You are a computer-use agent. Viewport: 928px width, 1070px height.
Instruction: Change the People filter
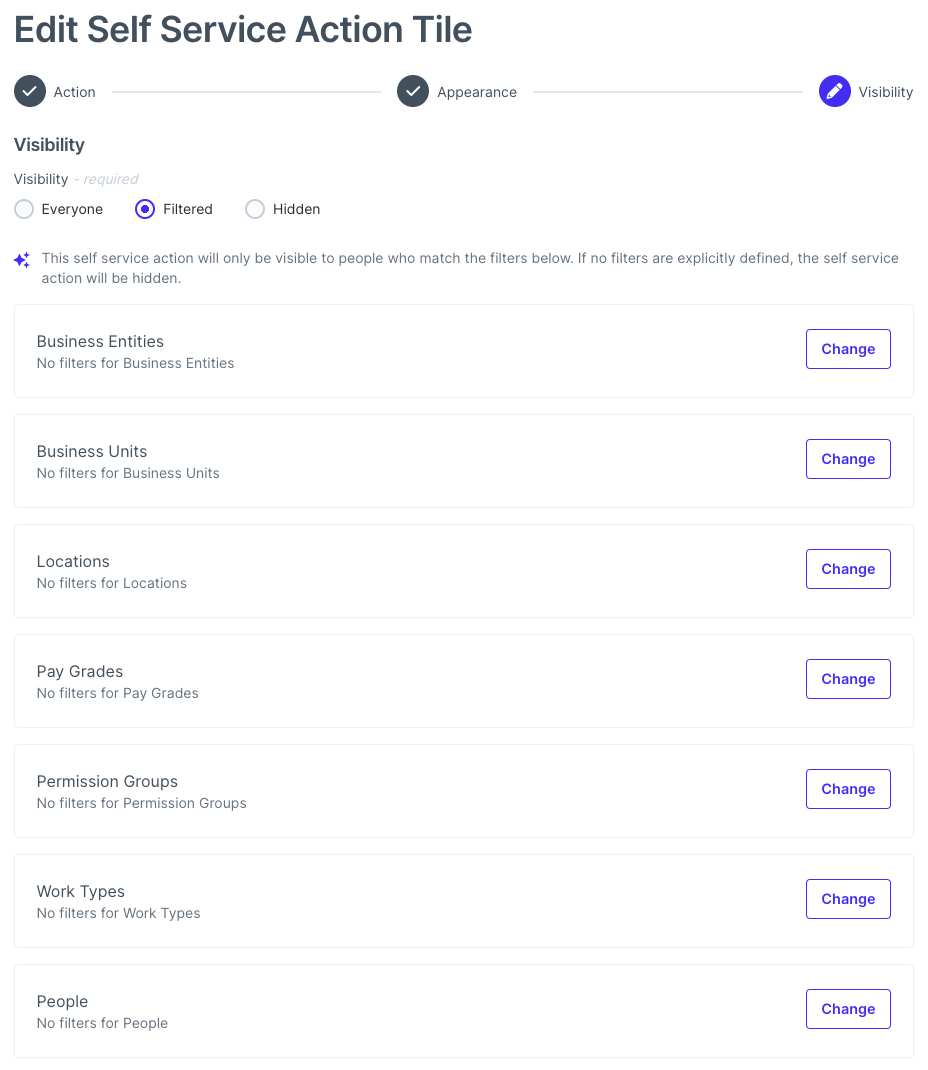tap(848, 1009)
